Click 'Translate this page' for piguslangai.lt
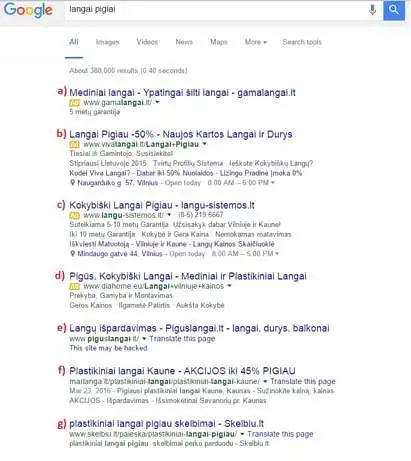This screenshot has width=411, height=461. coord(182,339)
